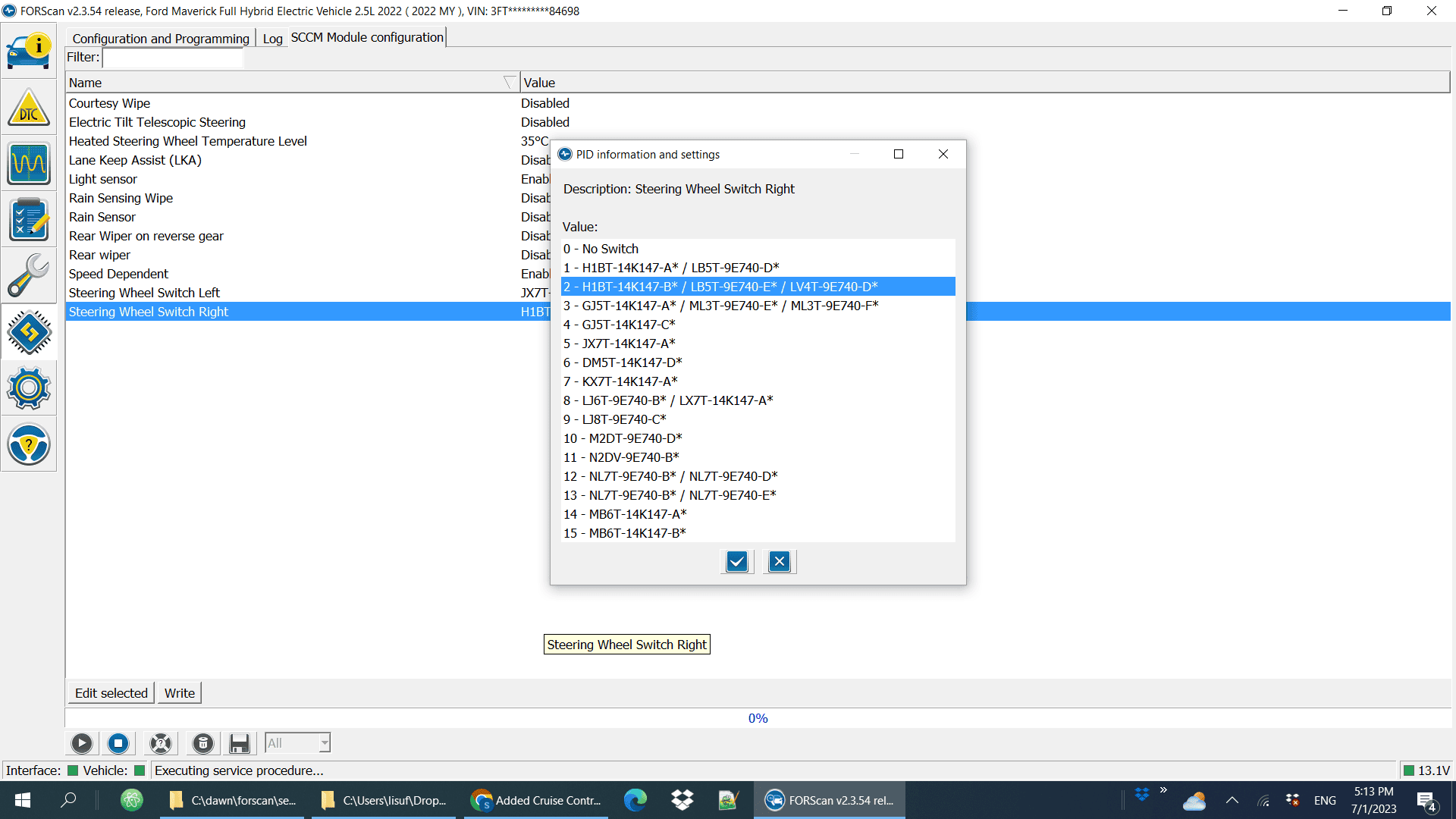Open the Windows Start menu
Screen dimensions: 1456x819
(23, 800)
